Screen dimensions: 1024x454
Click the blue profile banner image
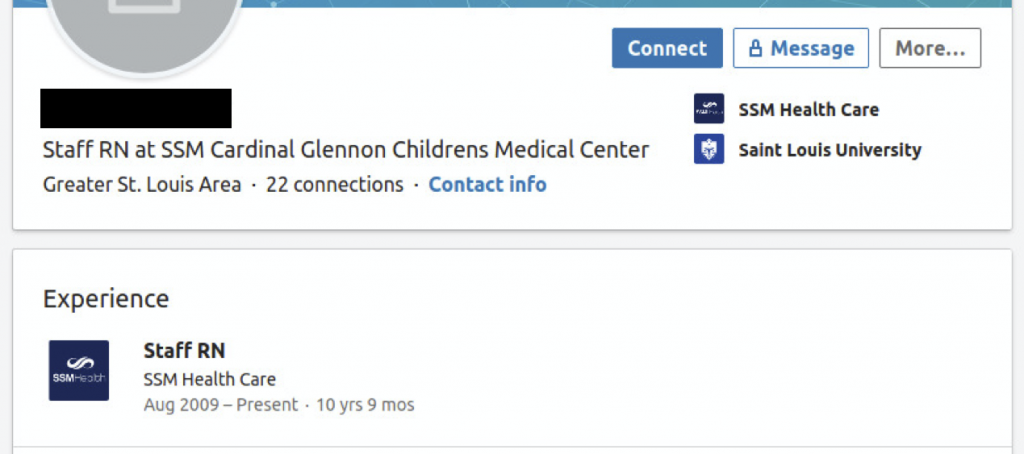[627, 3]
